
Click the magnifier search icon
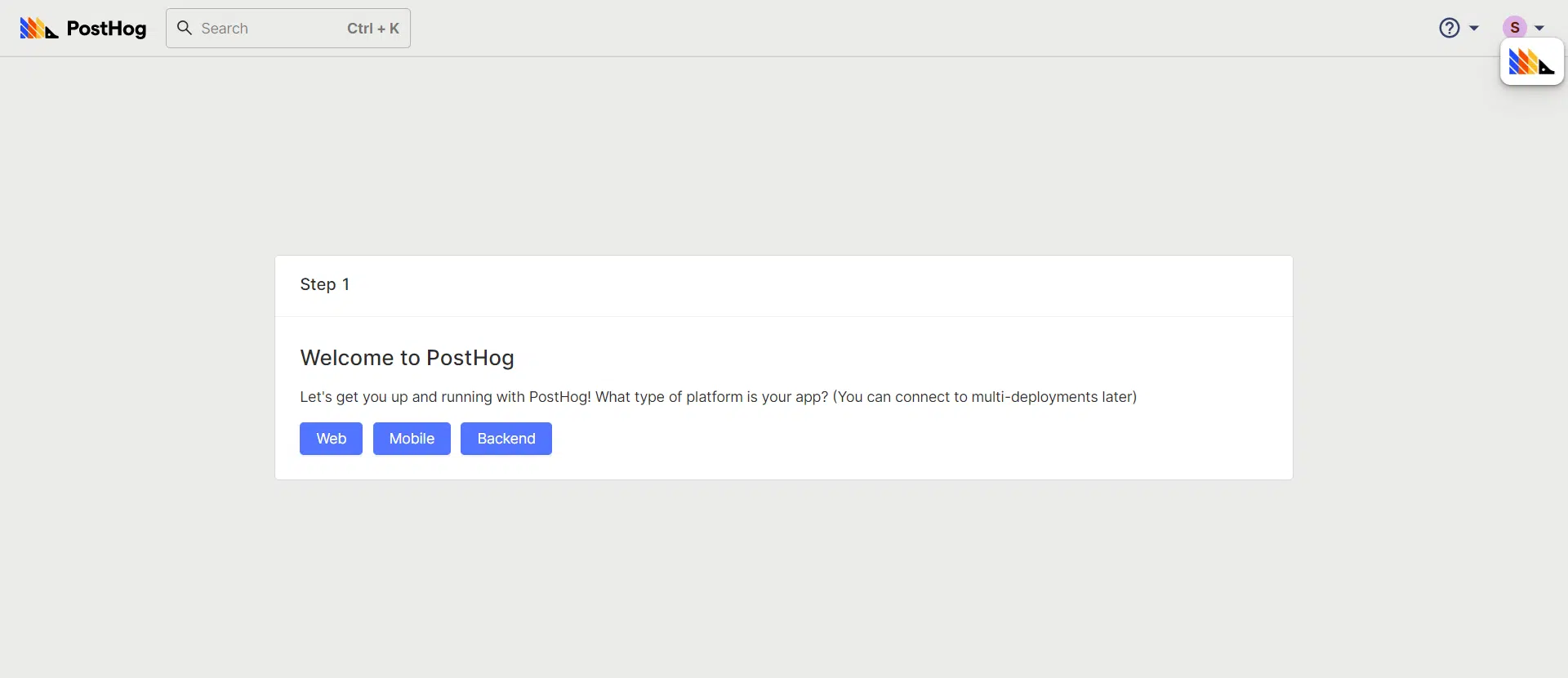pyautogui.click(x=185, y=28)
